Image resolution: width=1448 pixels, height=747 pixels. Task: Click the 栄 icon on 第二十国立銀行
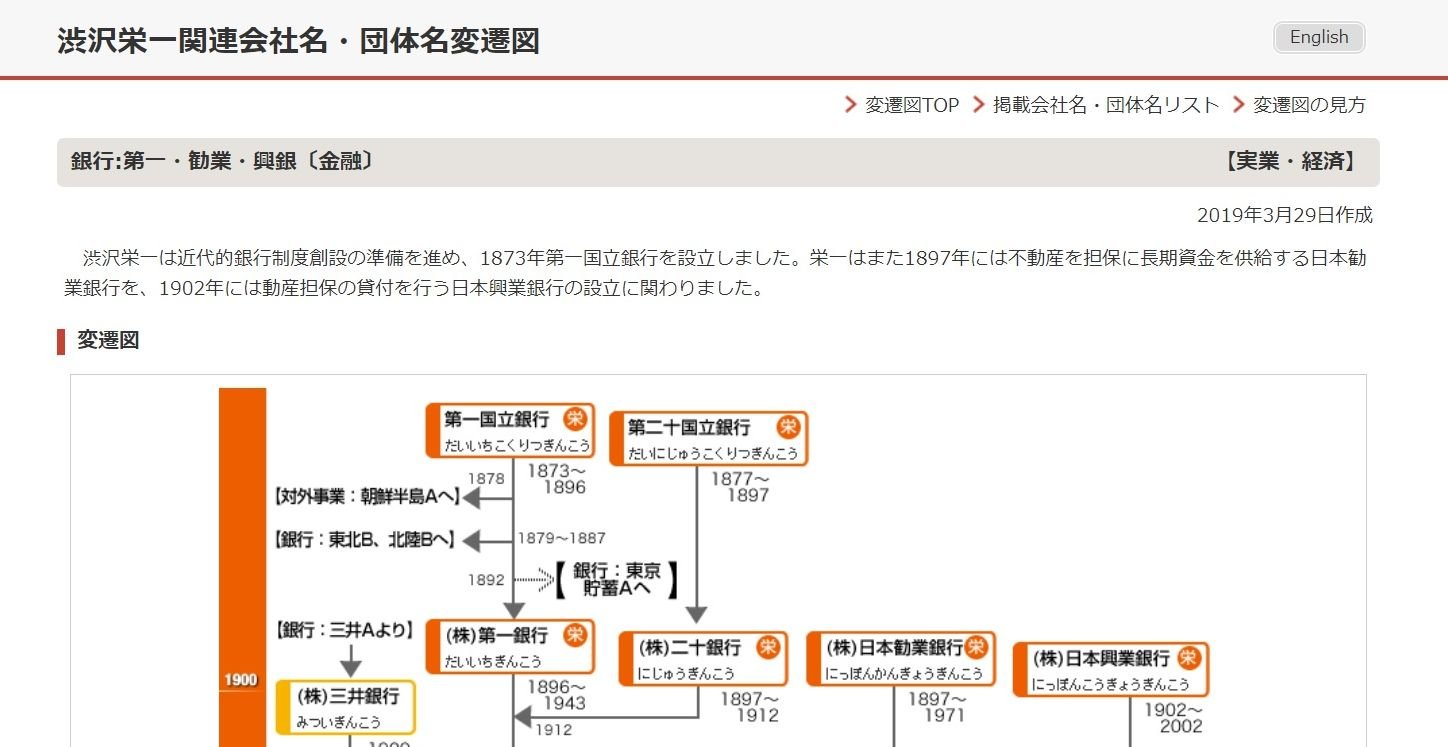789,427
